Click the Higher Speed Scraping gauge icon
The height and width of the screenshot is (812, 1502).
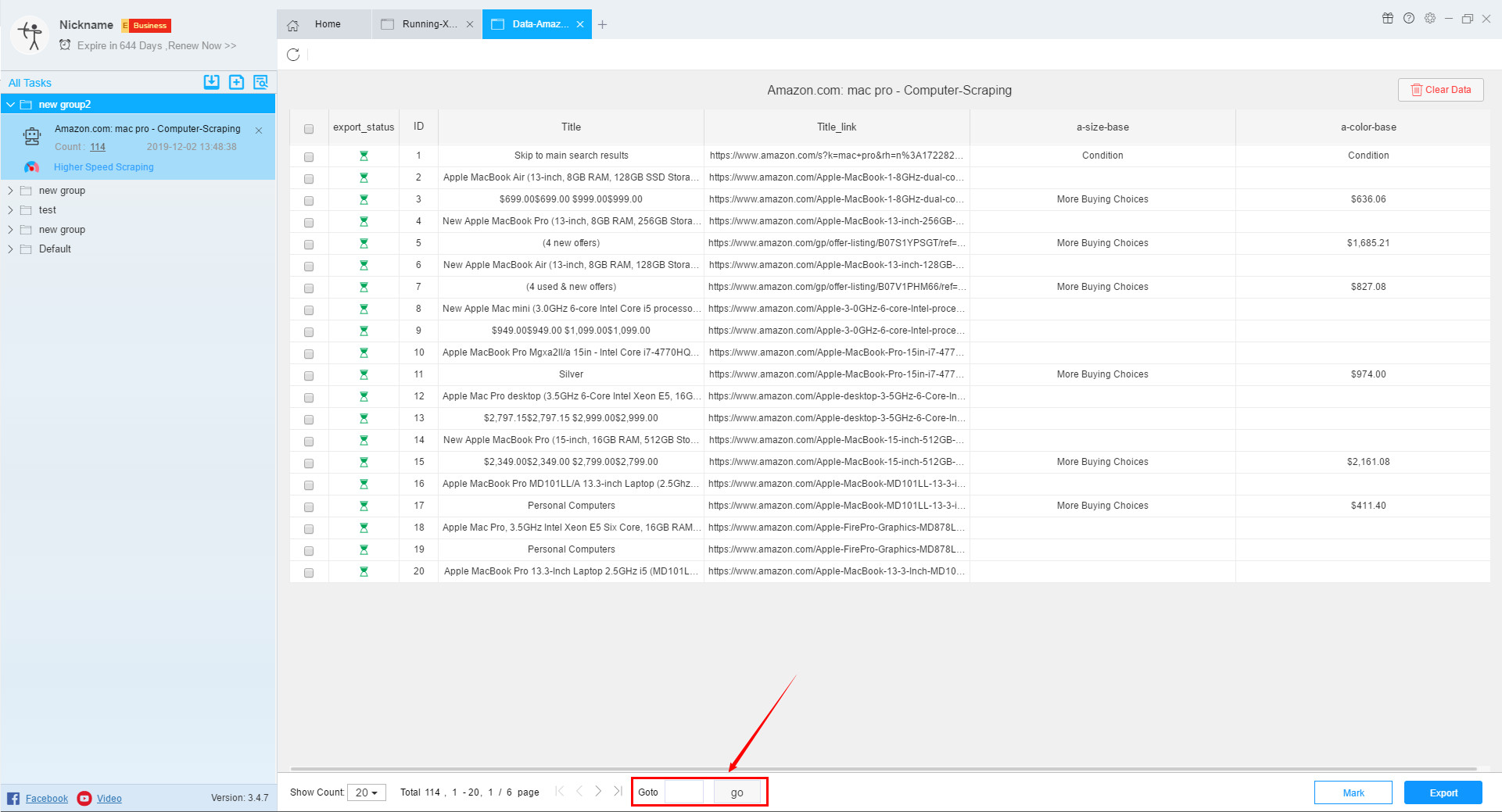(32, 167)
